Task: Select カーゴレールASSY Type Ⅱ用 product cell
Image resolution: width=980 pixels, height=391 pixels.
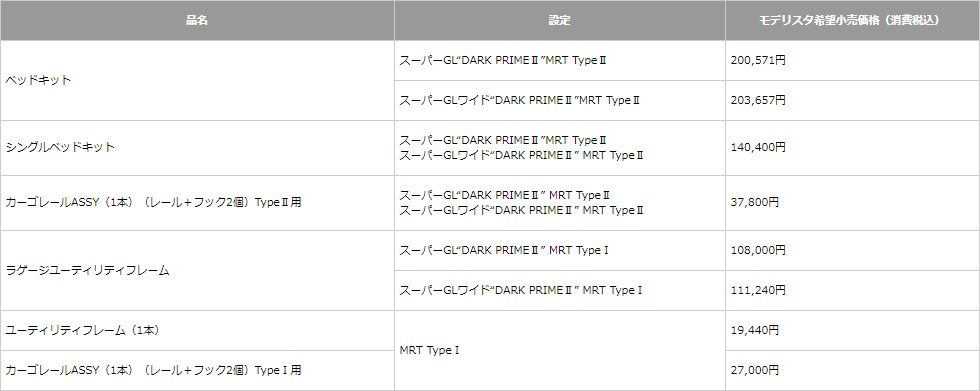Action: click(x=197, y=203)
